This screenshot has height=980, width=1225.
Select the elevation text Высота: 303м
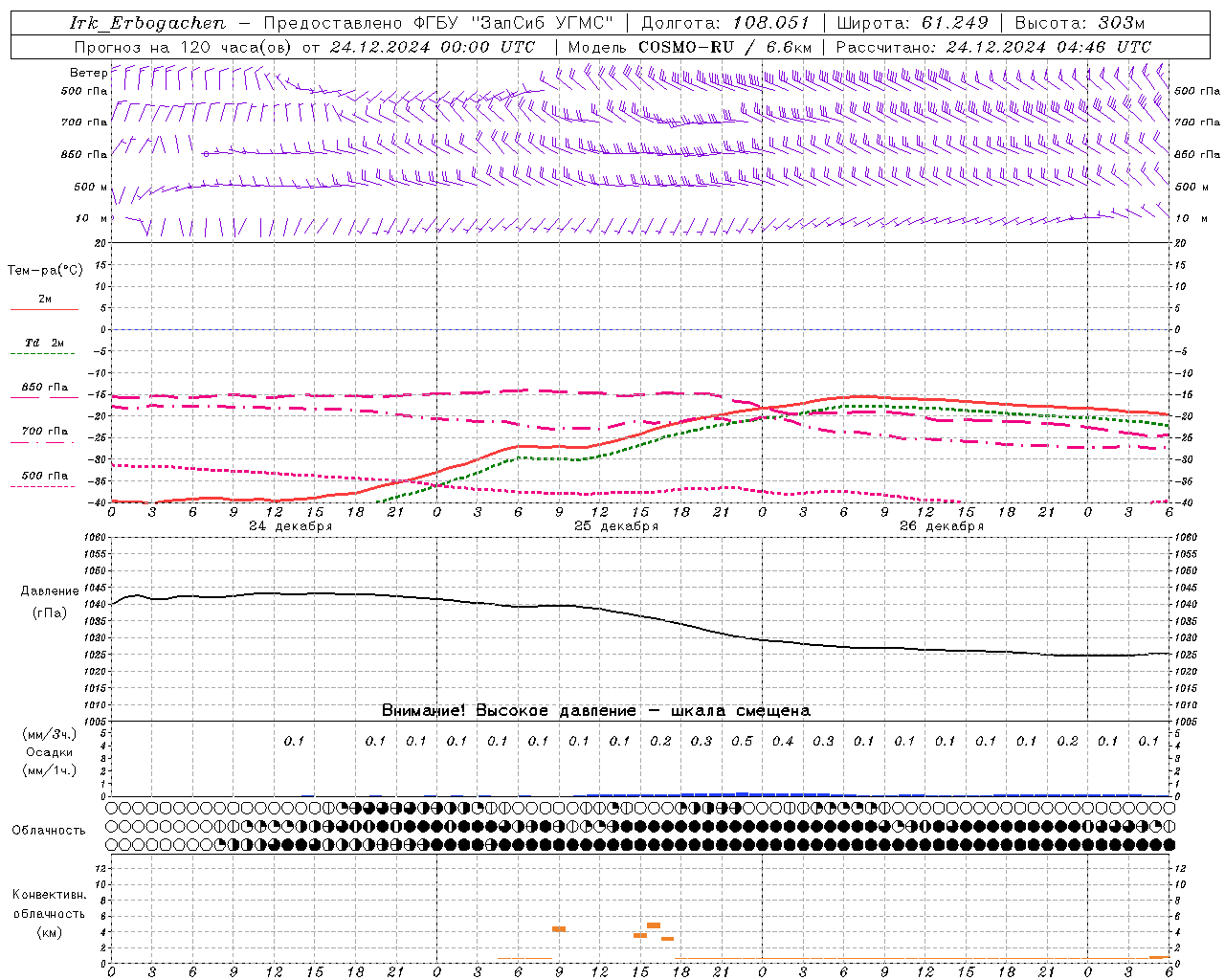1080,23
